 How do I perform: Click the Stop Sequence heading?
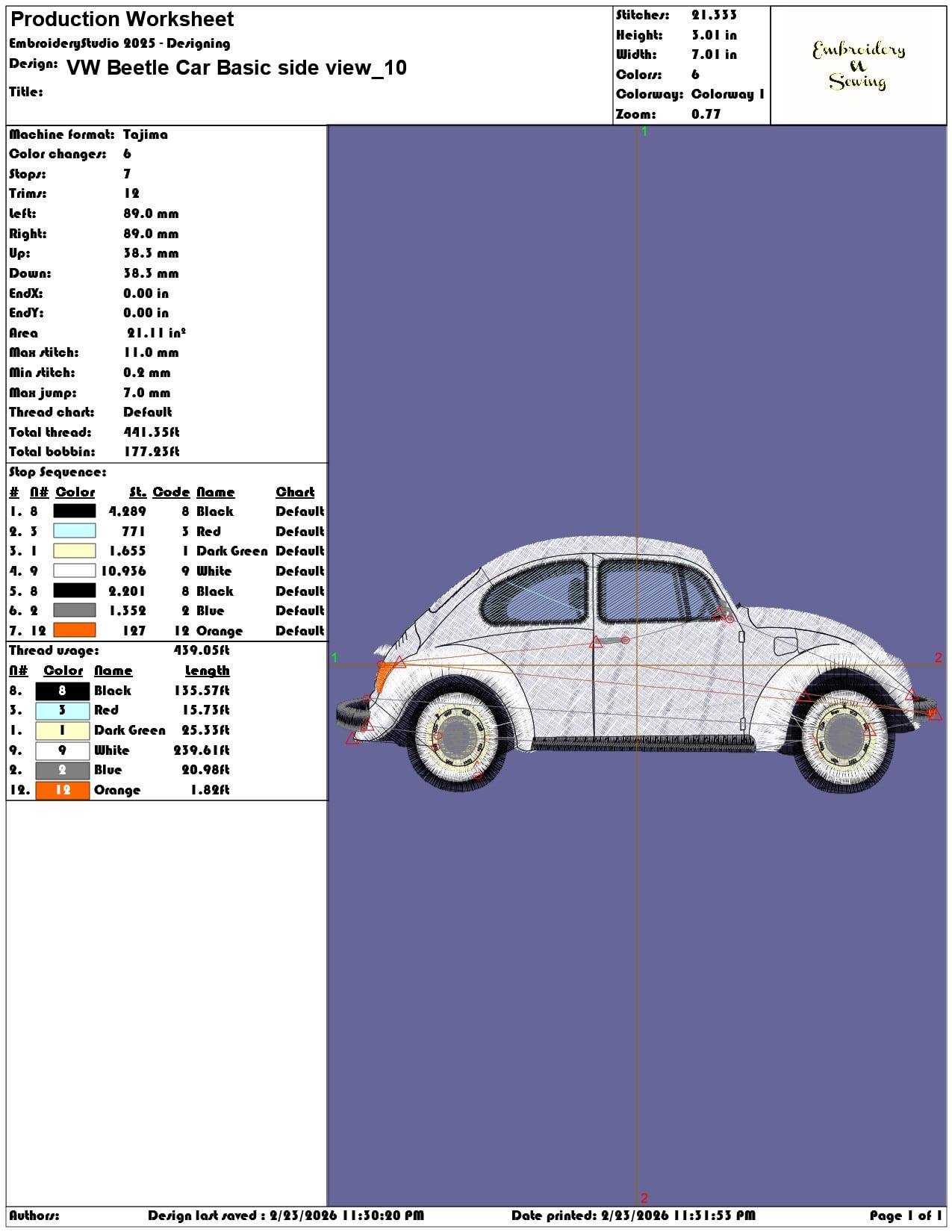57,472
